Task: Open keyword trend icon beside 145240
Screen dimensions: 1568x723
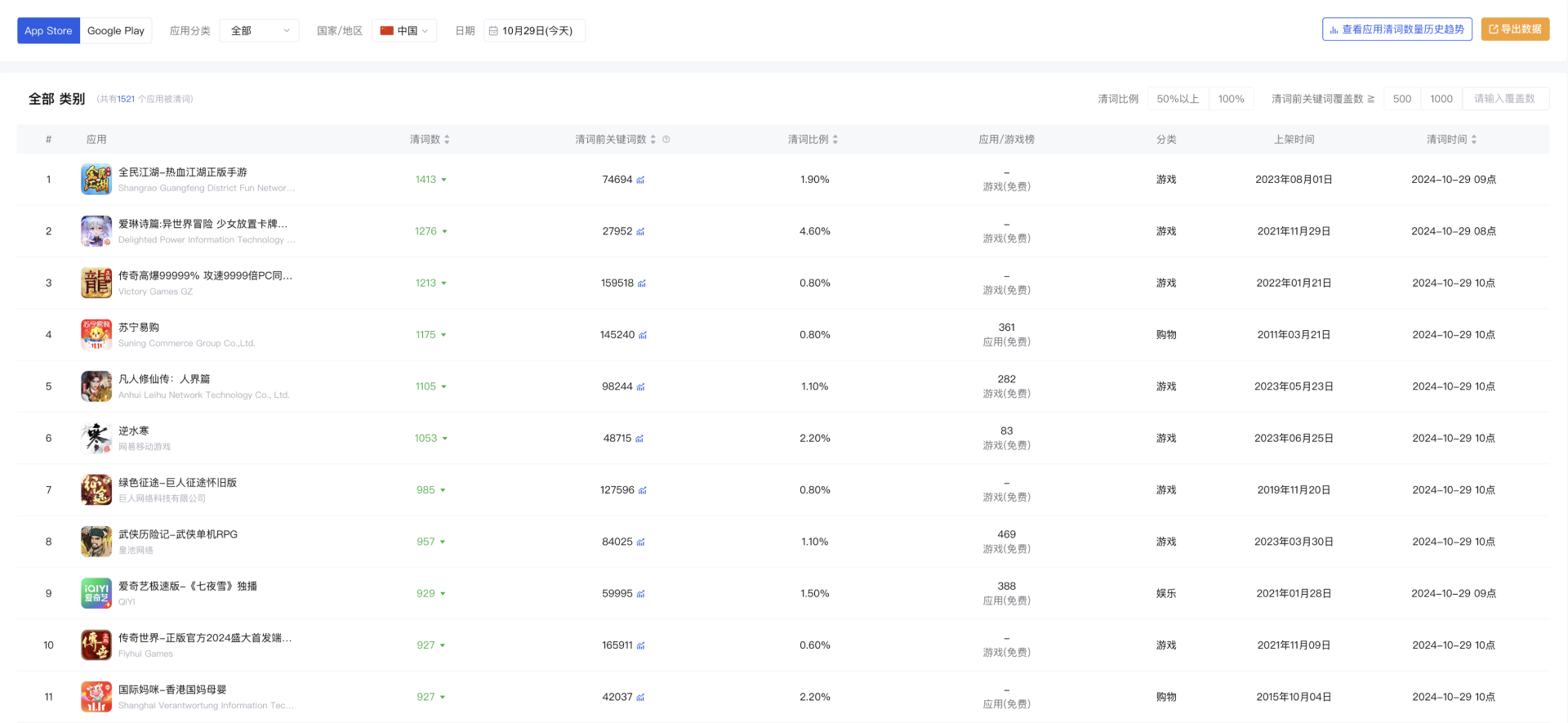Action: 643,335
